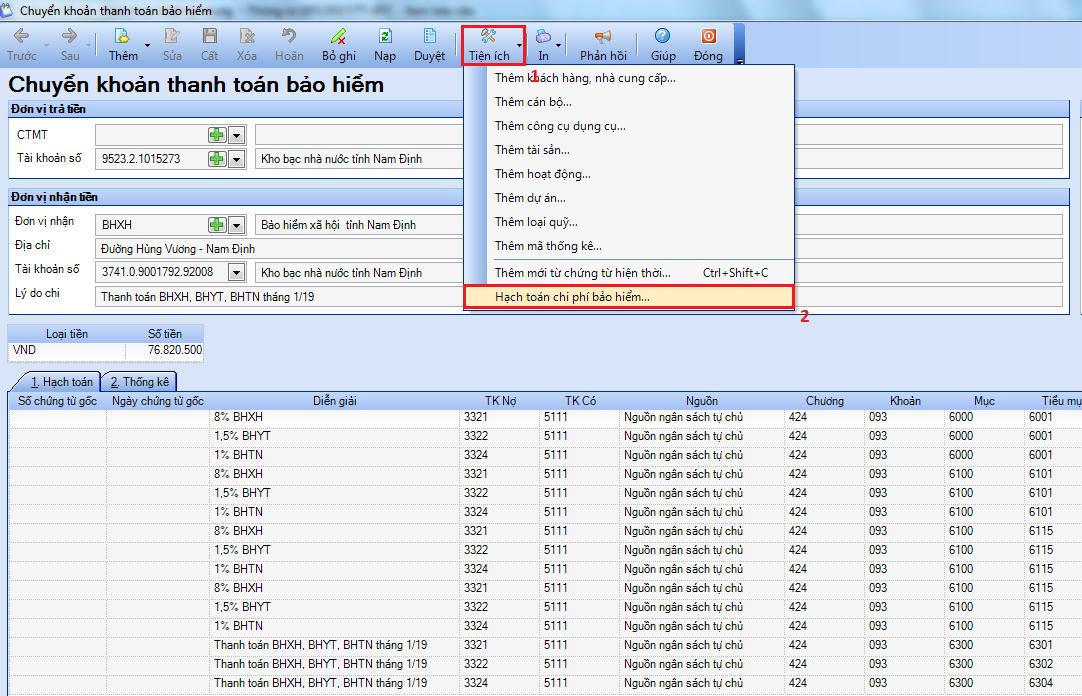Click the Hoãn undo toolbar icon
This screenshot has width=1082, height=696.
pos(288,36)
